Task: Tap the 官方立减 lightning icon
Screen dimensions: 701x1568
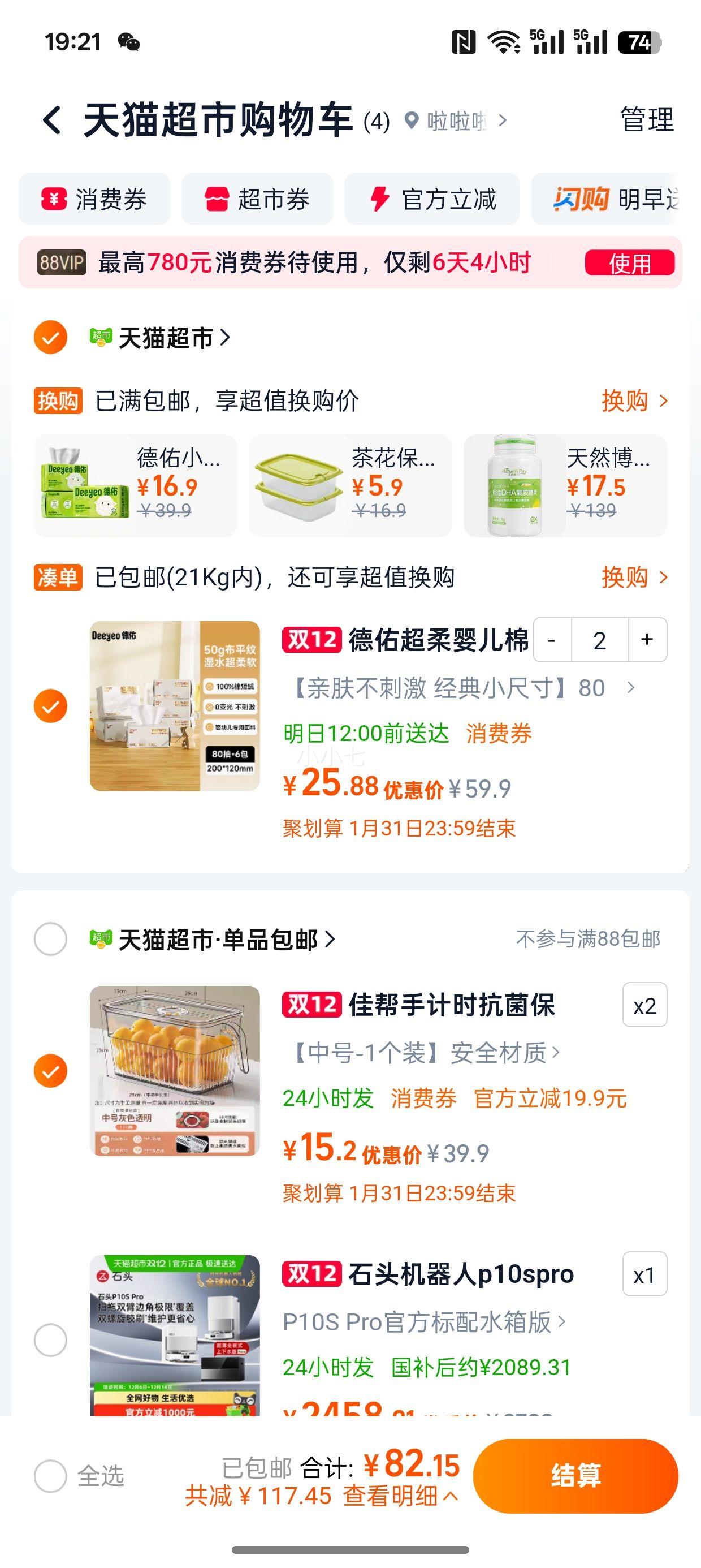Action: click(380, 199)
